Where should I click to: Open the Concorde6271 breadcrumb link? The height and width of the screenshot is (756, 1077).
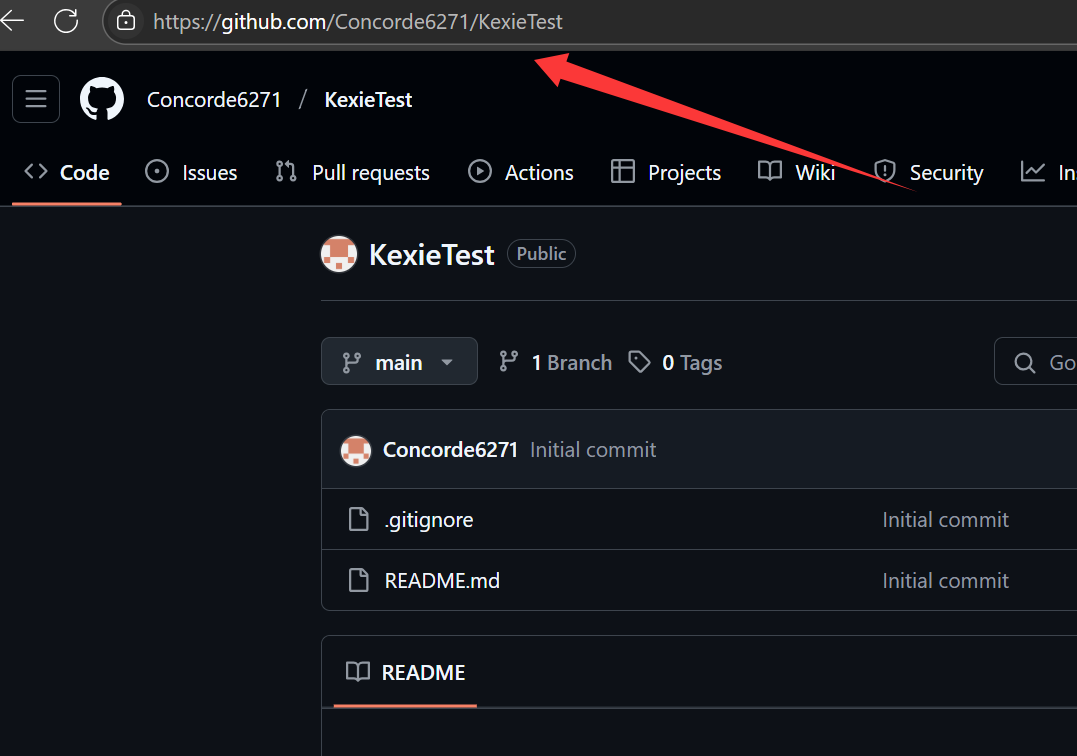pos(214,100)
